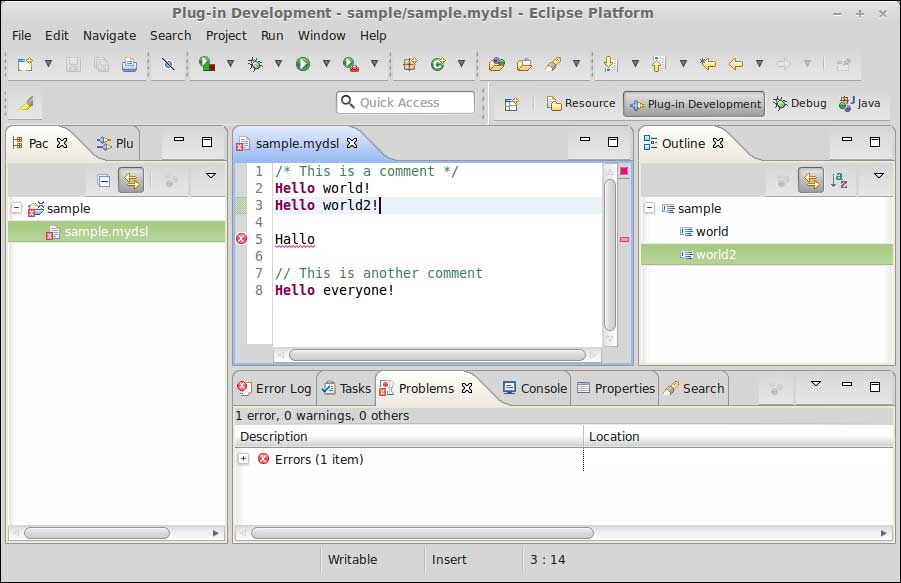Open the Java perspective
The height and width of the screenshot is (583, 901).
point(859,103)
